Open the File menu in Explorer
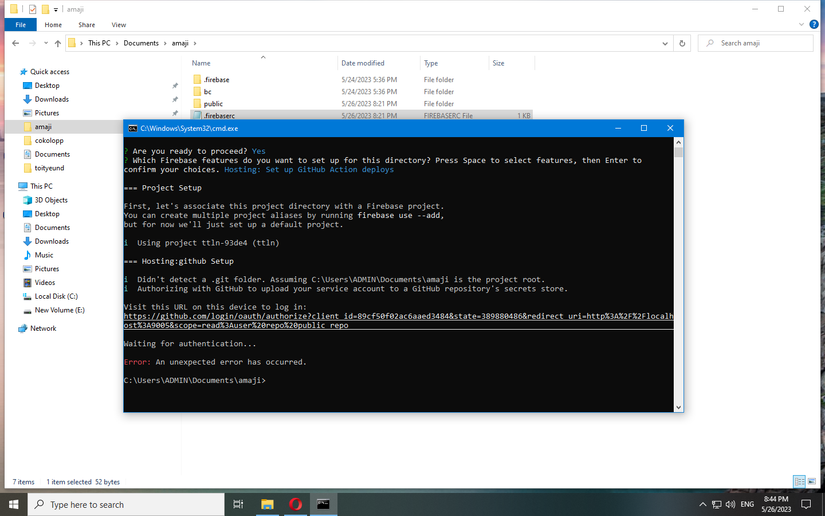825x516 pixels. pos(21,25)
